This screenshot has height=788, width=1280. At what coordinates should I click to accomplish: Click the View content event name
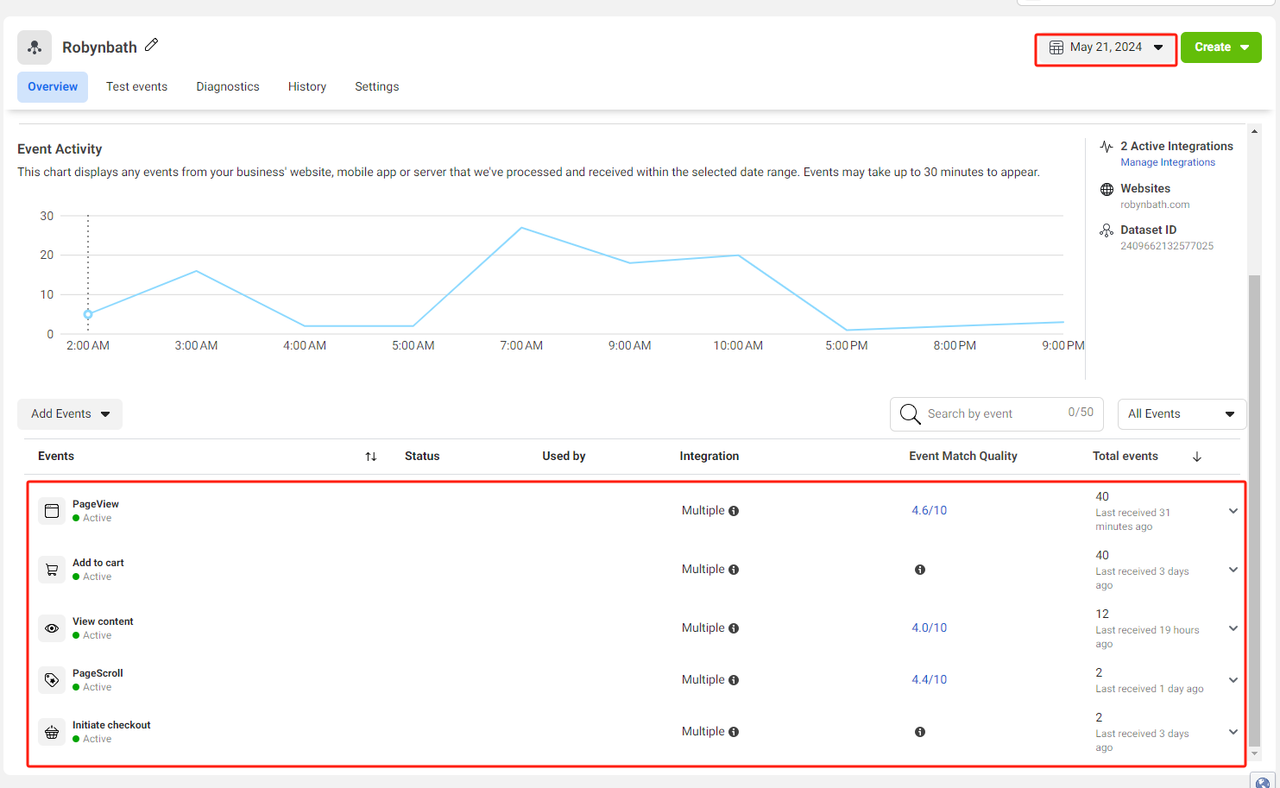103,622
